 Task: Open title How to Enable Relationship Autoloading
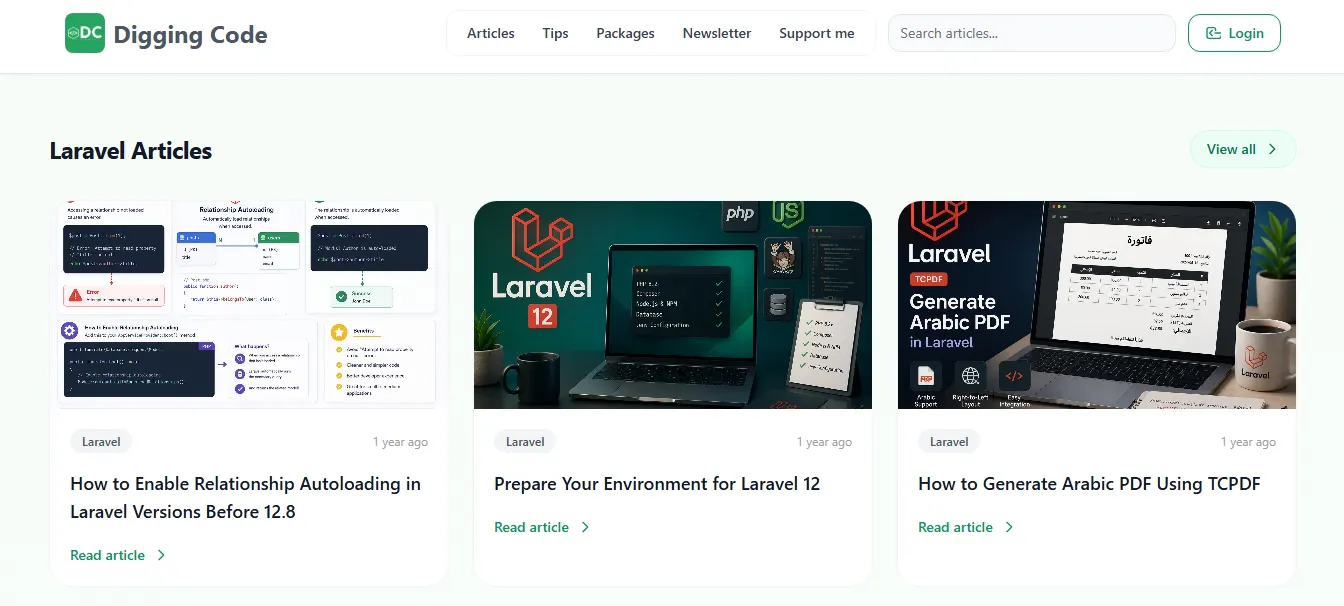tap(246, 497)
